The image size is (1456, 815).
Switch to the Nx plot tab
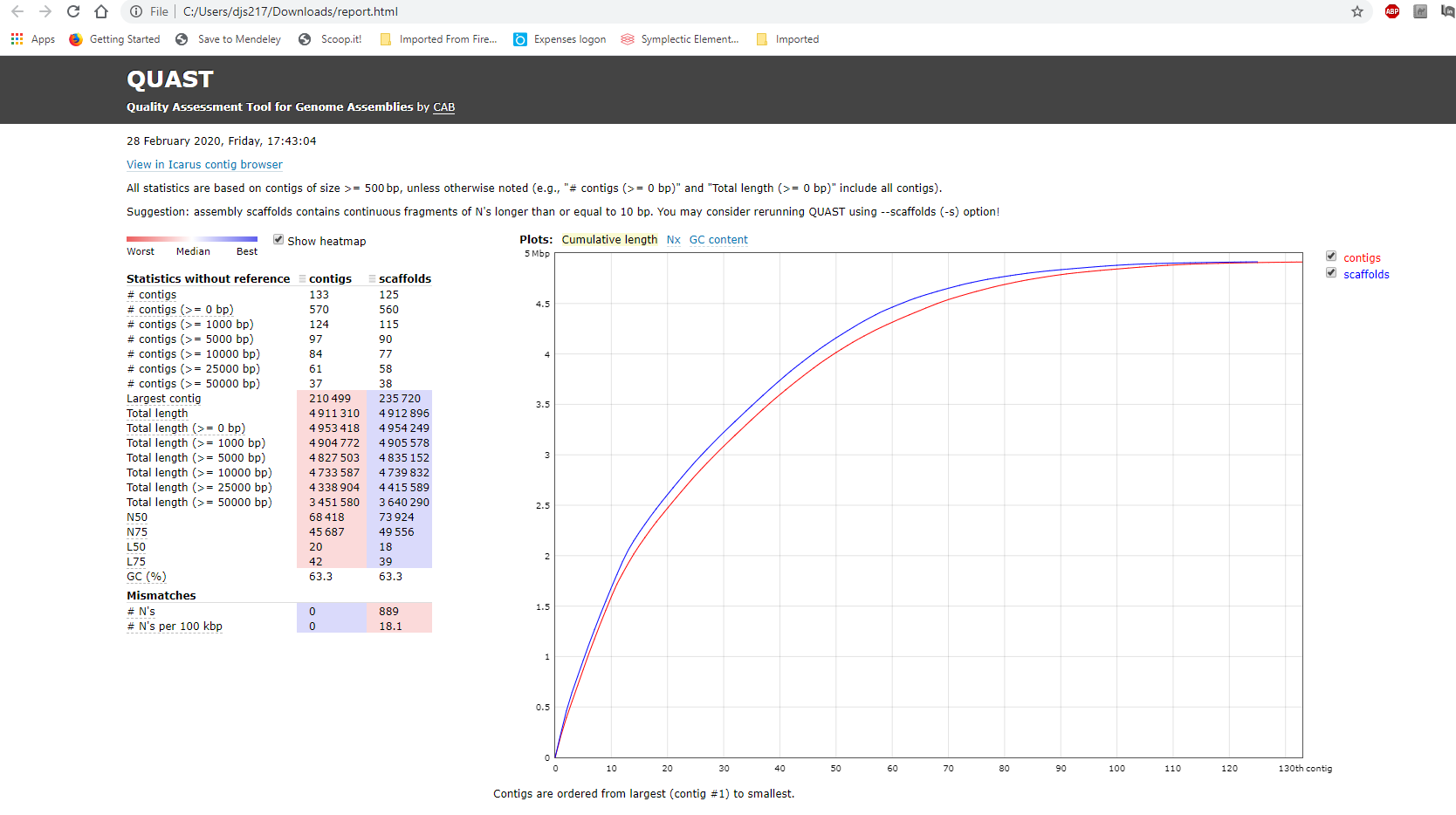(x=673, y=240)
